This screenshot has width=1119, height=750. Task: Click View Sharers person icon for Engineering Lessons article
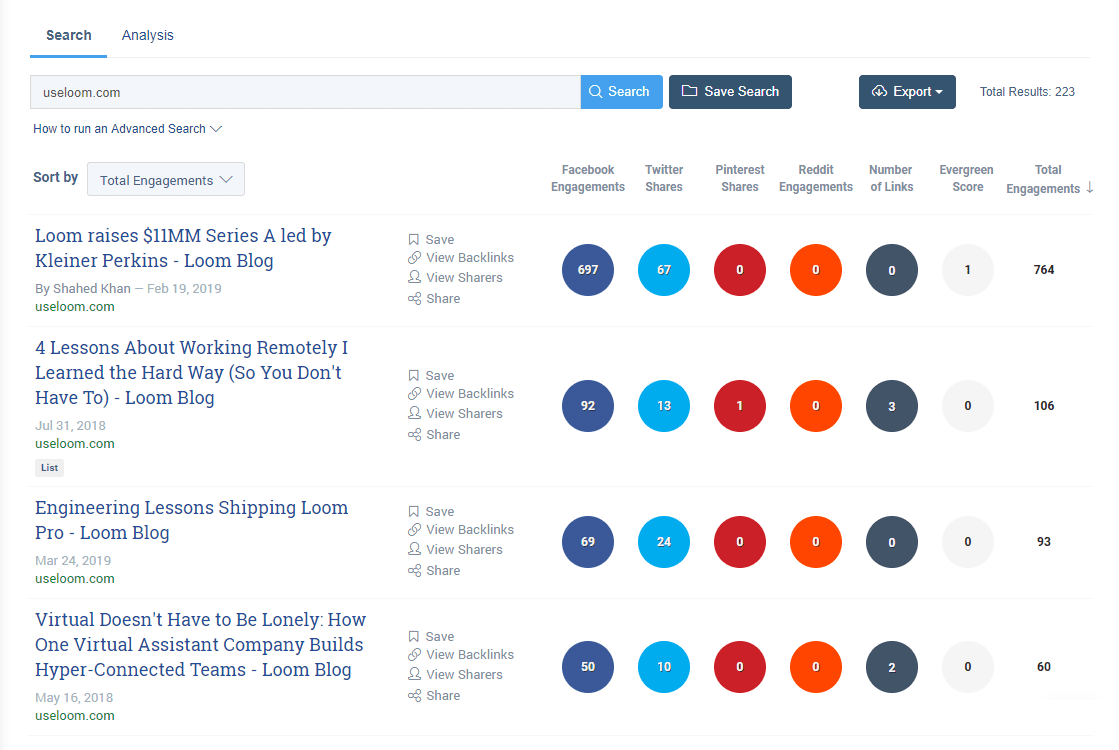tap(414, 550)
